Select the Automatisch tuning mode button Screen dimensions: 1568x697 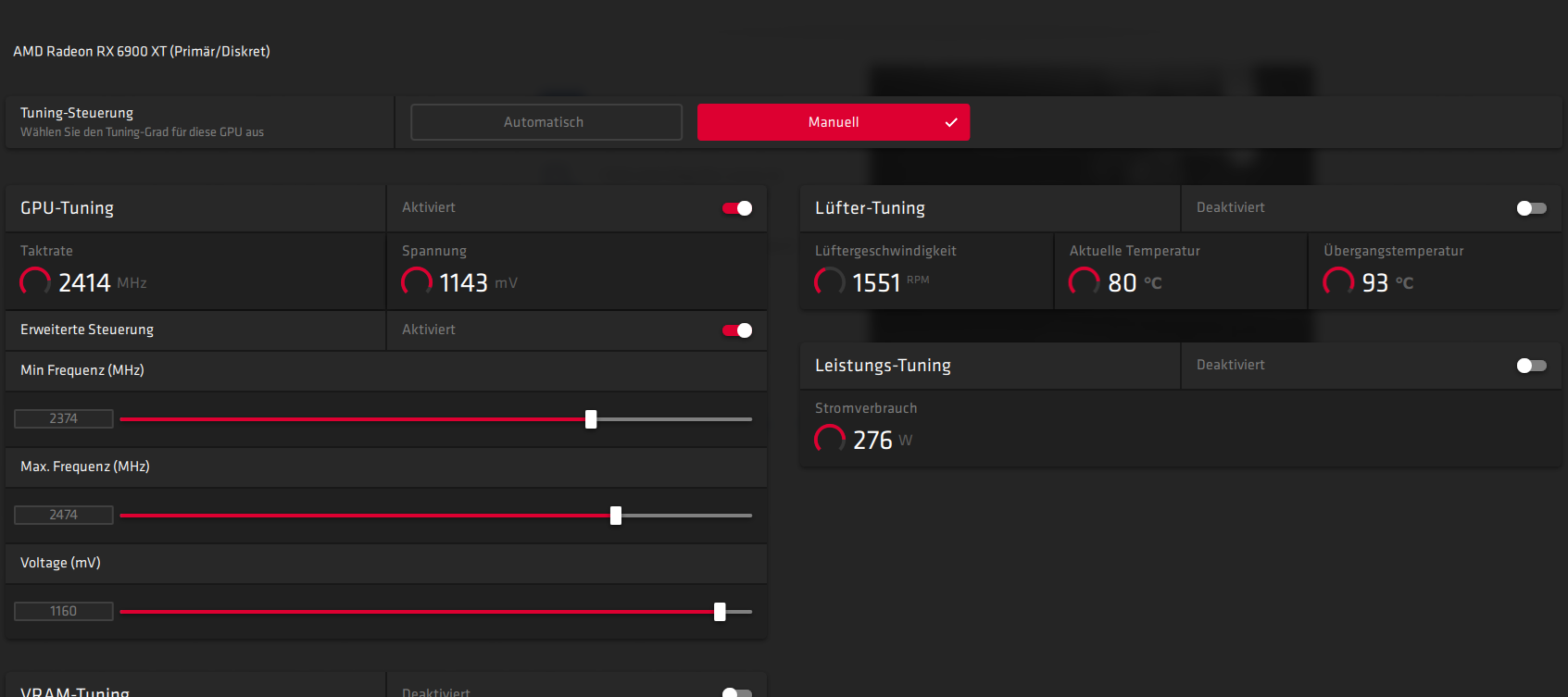pyautogui.click(x=546, y=122)
